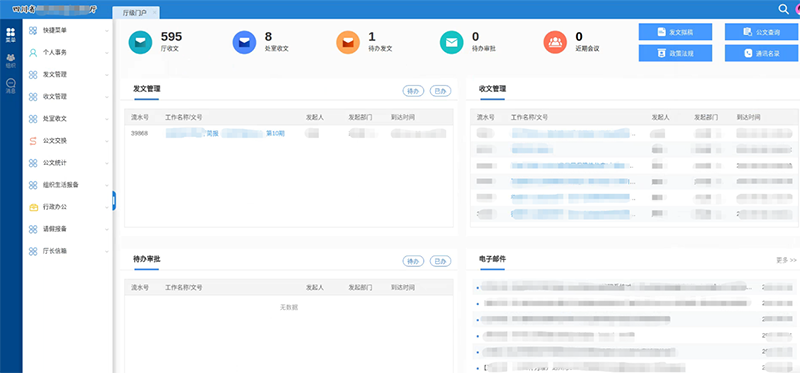Click 待办 pill in 待办审批 panel
The height and width of the screenshot is (373, 800).
[x=413, y=261]
